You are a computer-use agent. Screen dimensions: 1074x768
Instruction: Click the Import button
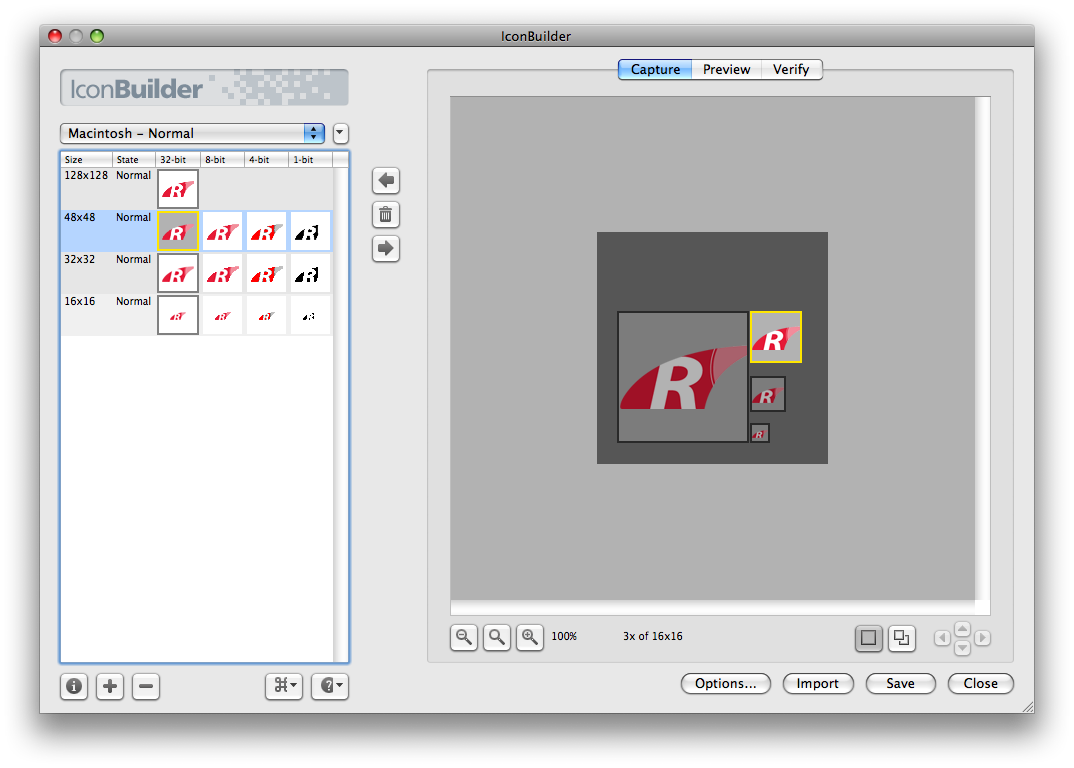(x=818, y=683)
